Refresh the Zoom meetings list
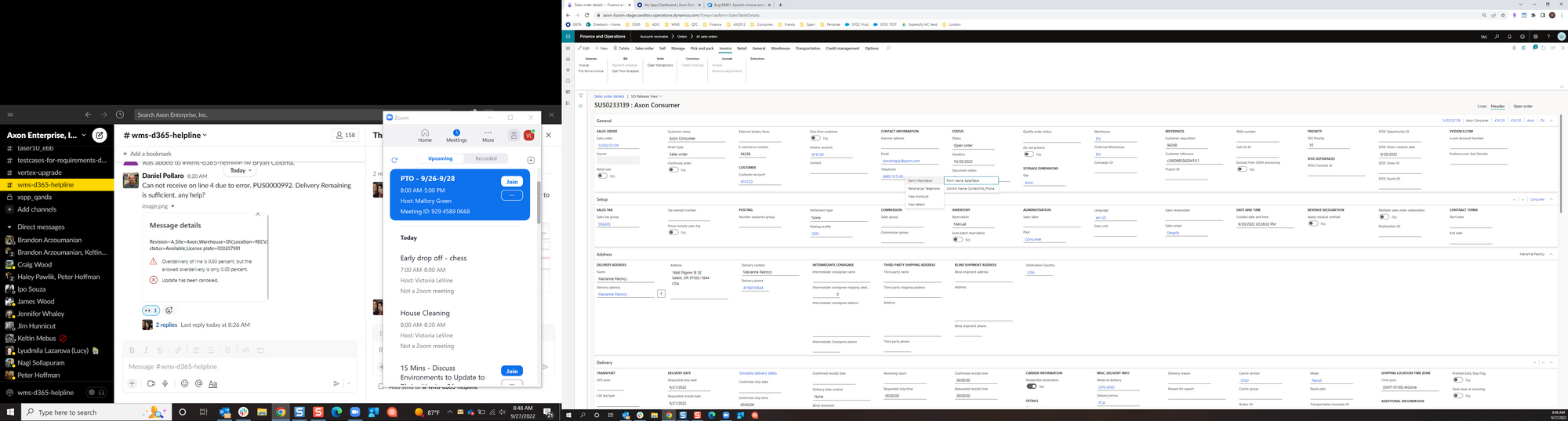Viewport: 1568px width, 421px height. click(x=394, y=159)
